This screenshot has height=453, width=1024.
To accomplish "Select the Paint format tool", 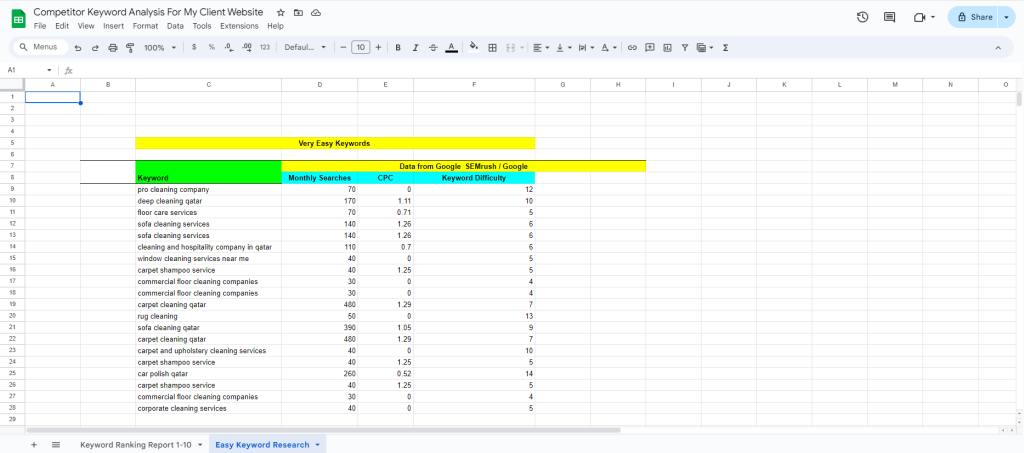I will (129, 47).
